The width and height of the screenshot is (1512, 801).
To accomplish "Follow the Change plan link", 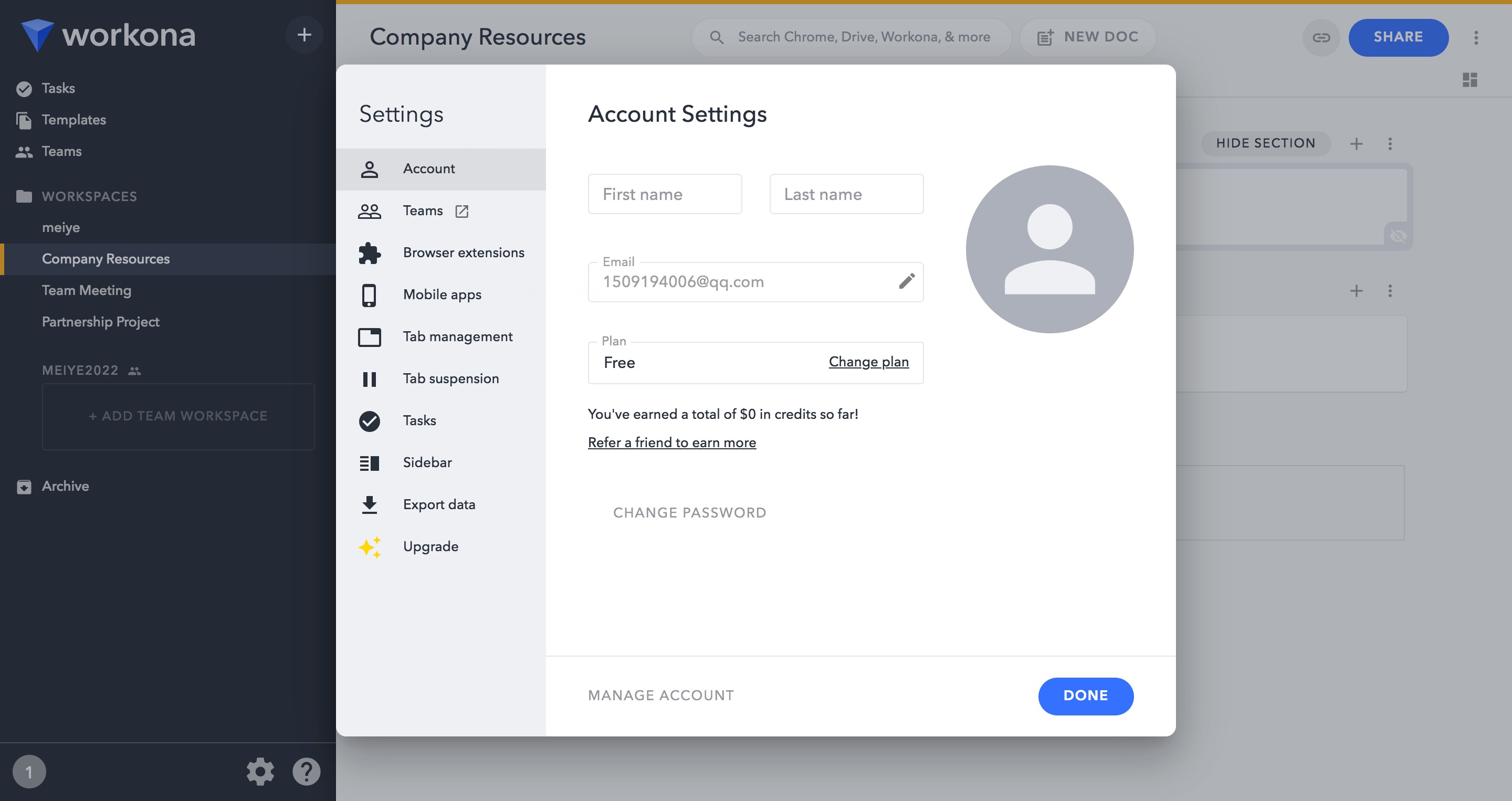I will pos(868,362).
